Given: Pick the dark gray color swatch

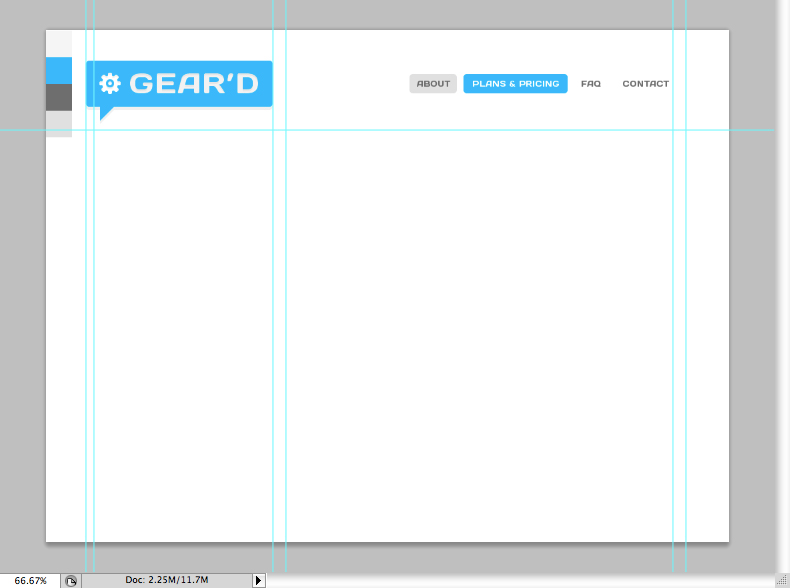Looking at the screenshot, I should point(59,97).
